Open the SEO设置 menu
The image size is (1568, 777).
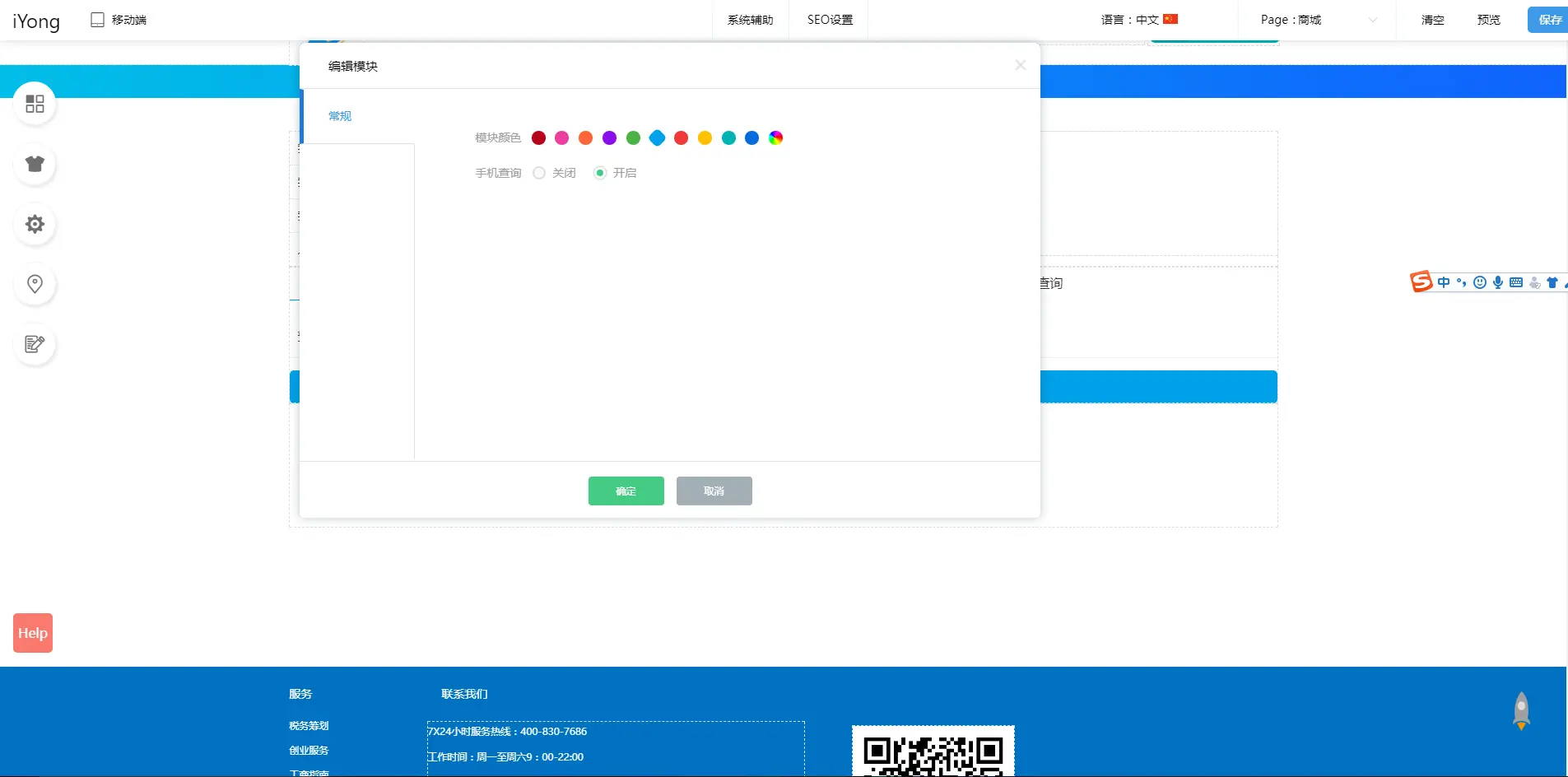click(830, 20)
